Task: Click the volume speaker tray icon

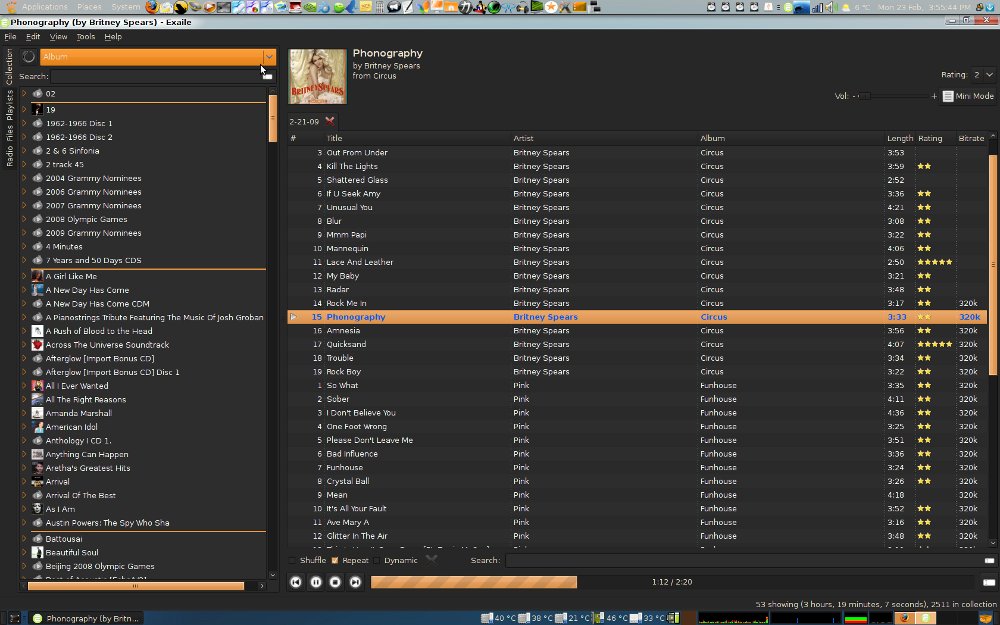Action: tap(830, 7)
